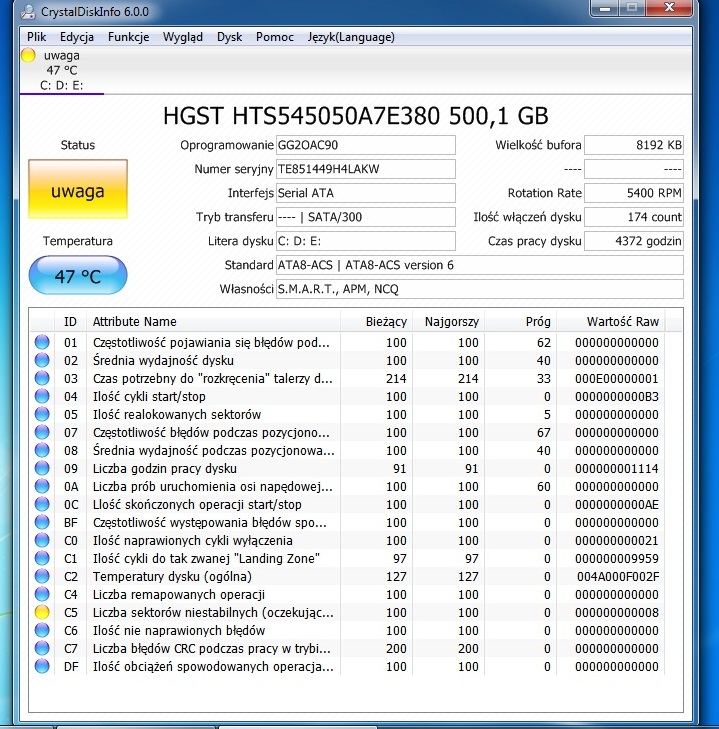This screenshot has width=719, height=729.
Task: Click the Rotation Rate field 5400 RPM
Action: click(x=634, y=193)
